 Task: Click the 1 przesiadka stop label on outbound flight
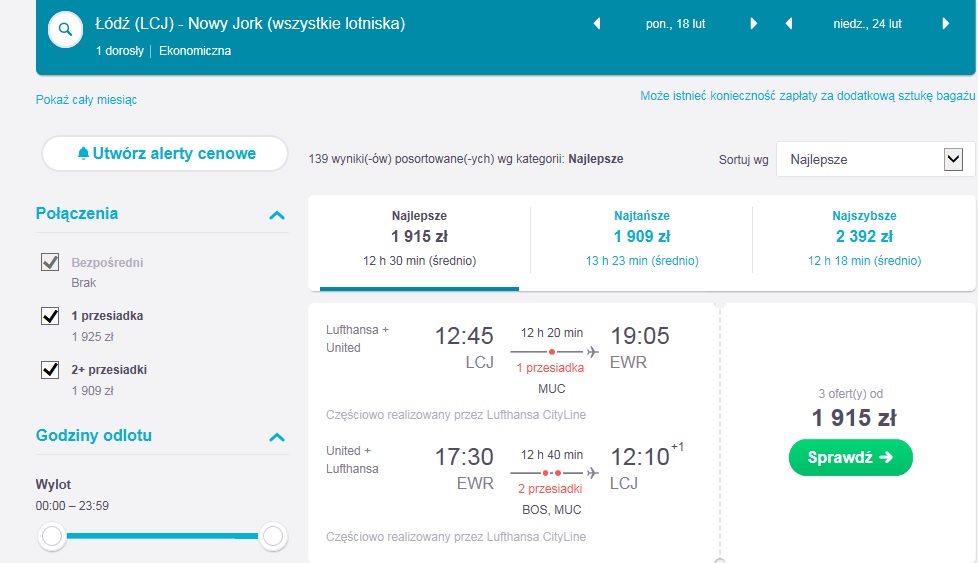pyautogui.click(x=550, y=368)
